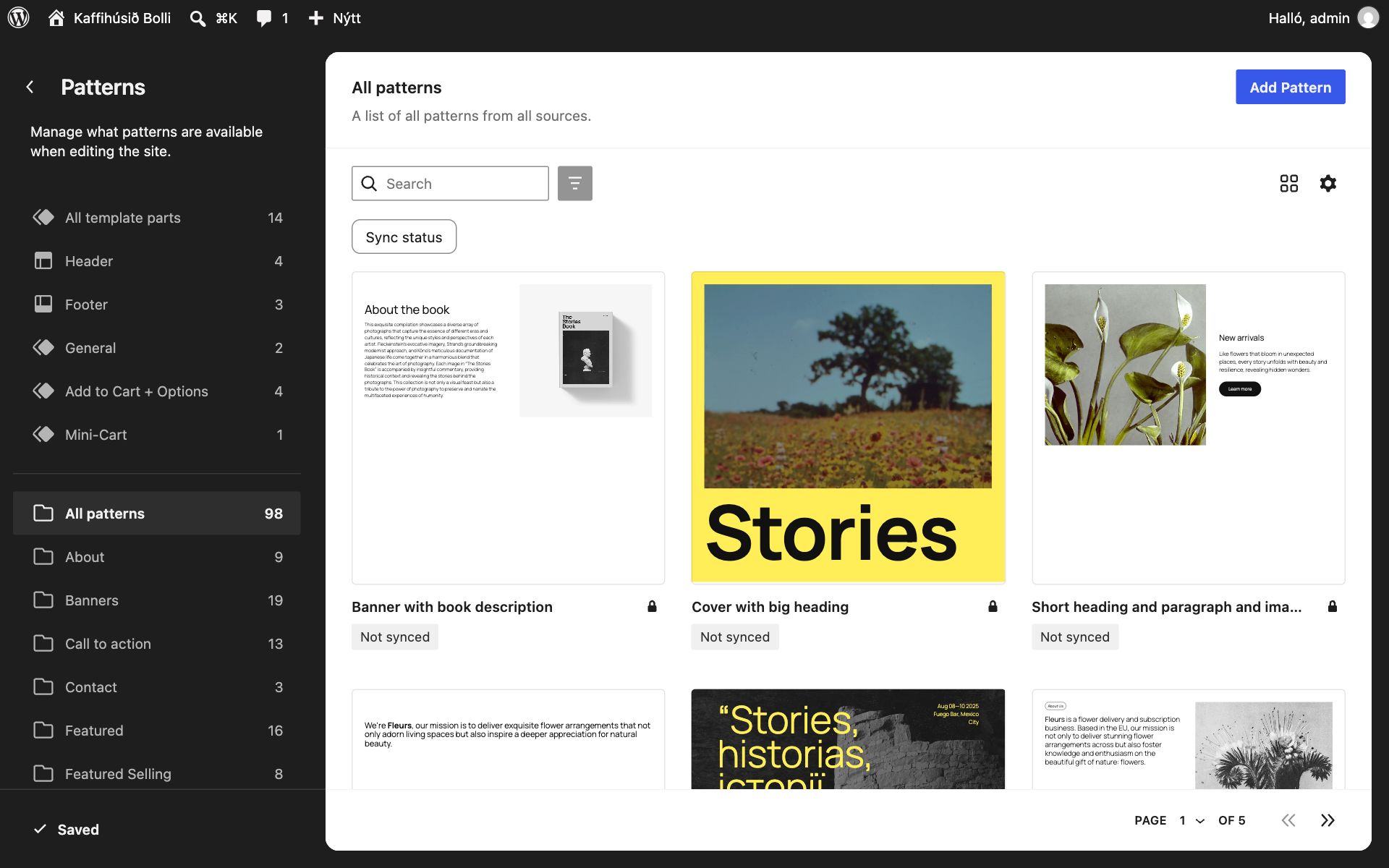Click Not synced under Short heading and paragraph
This screenshot has height=868, width=1389.
coord(1075,637)
